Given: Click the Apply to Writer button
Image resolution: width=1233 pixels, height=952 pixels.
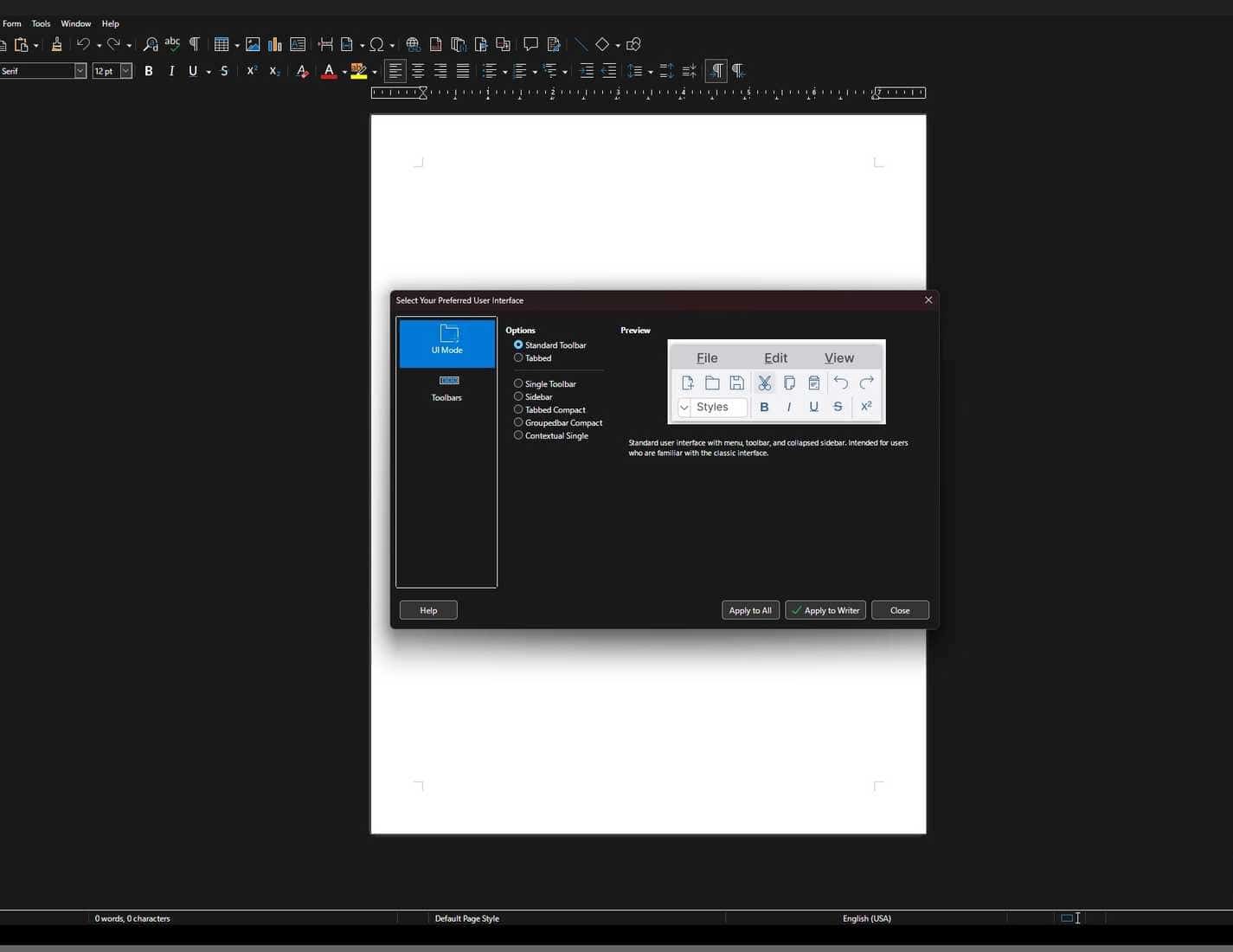Looking at the screenshot, I should tap(825, 610).
